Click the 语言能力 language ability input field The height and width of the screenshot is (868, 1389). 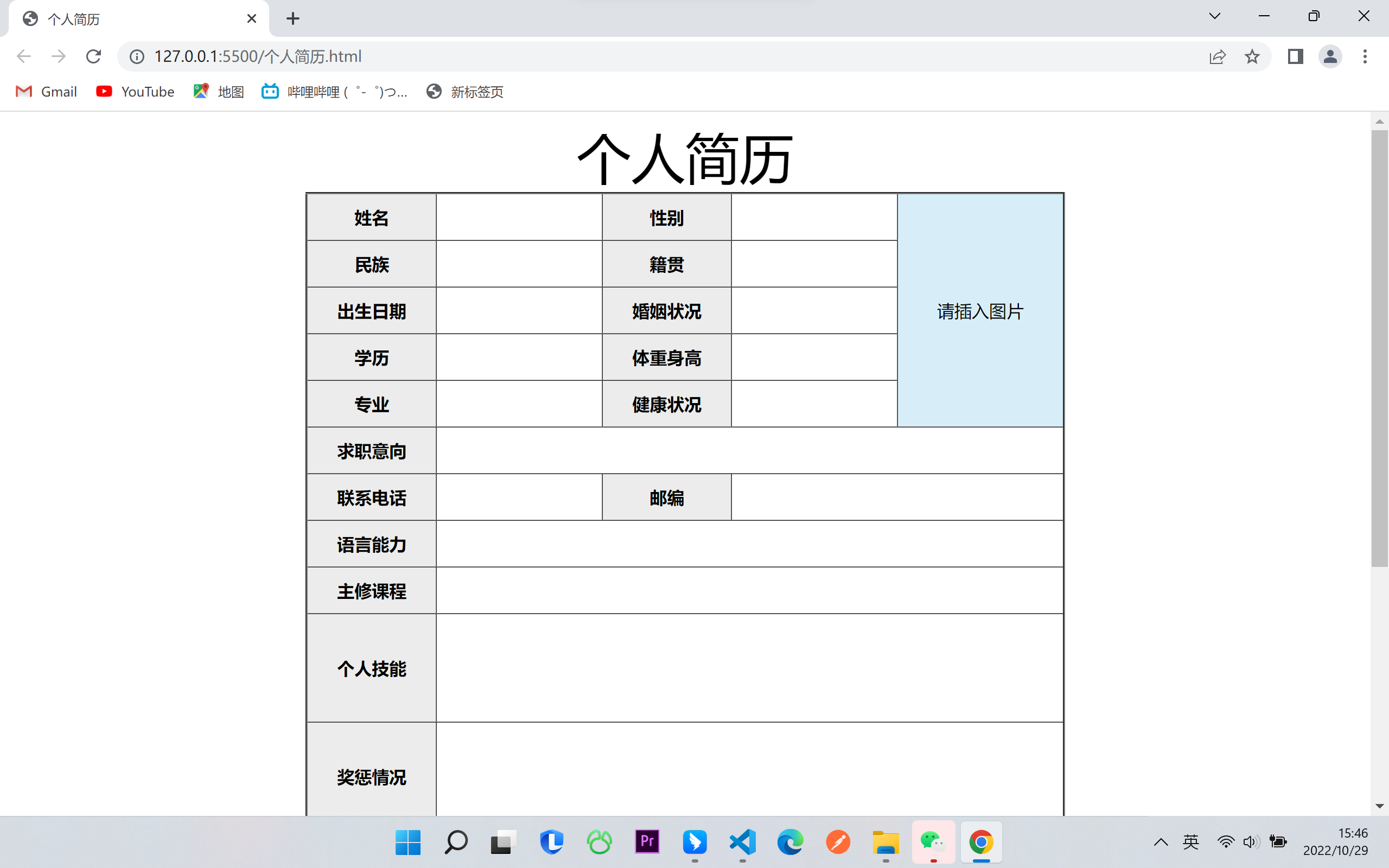[x=750, y=544]
